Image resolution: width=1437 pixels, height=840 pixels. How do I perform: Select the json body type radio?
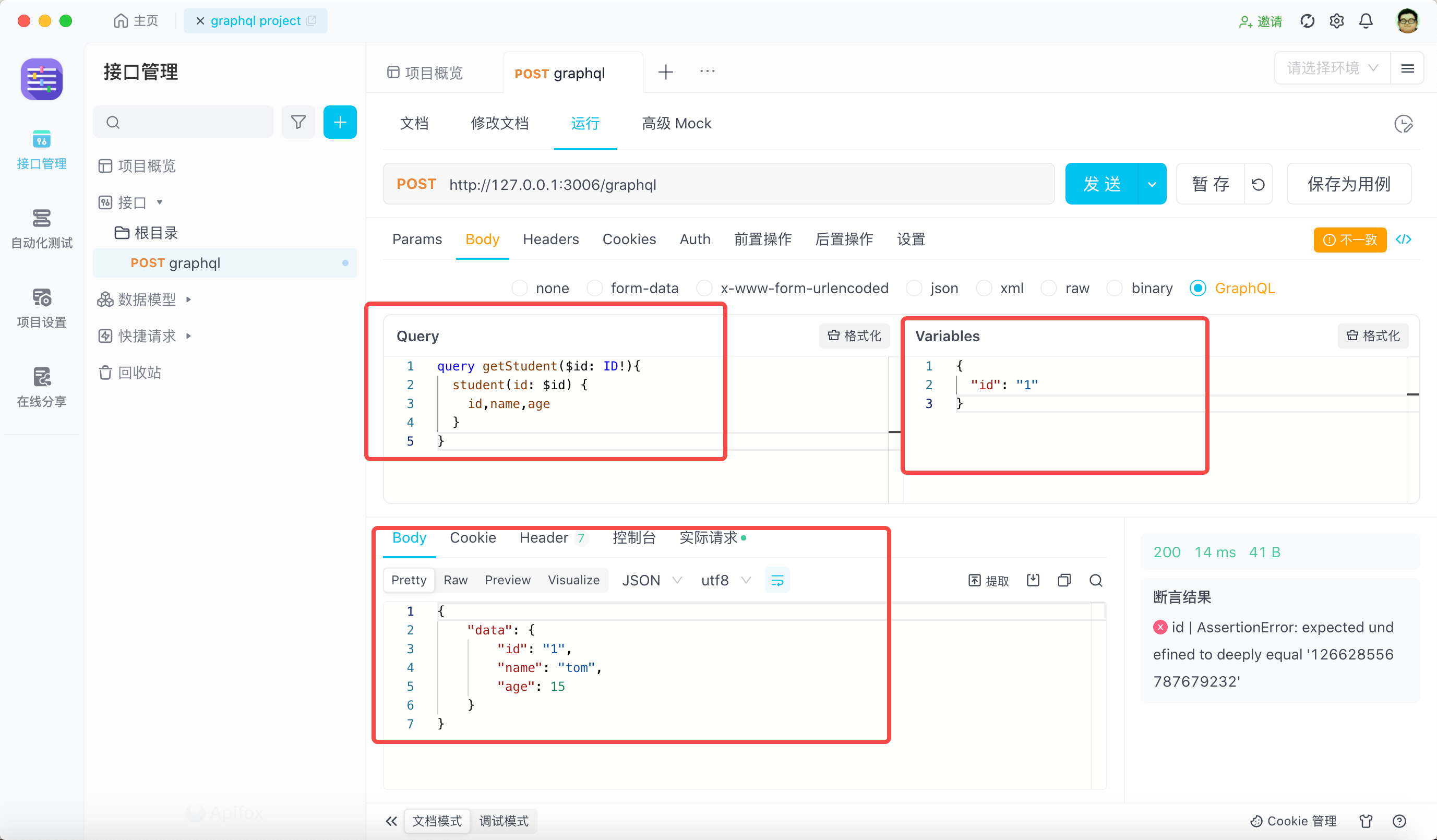[914, 288]
